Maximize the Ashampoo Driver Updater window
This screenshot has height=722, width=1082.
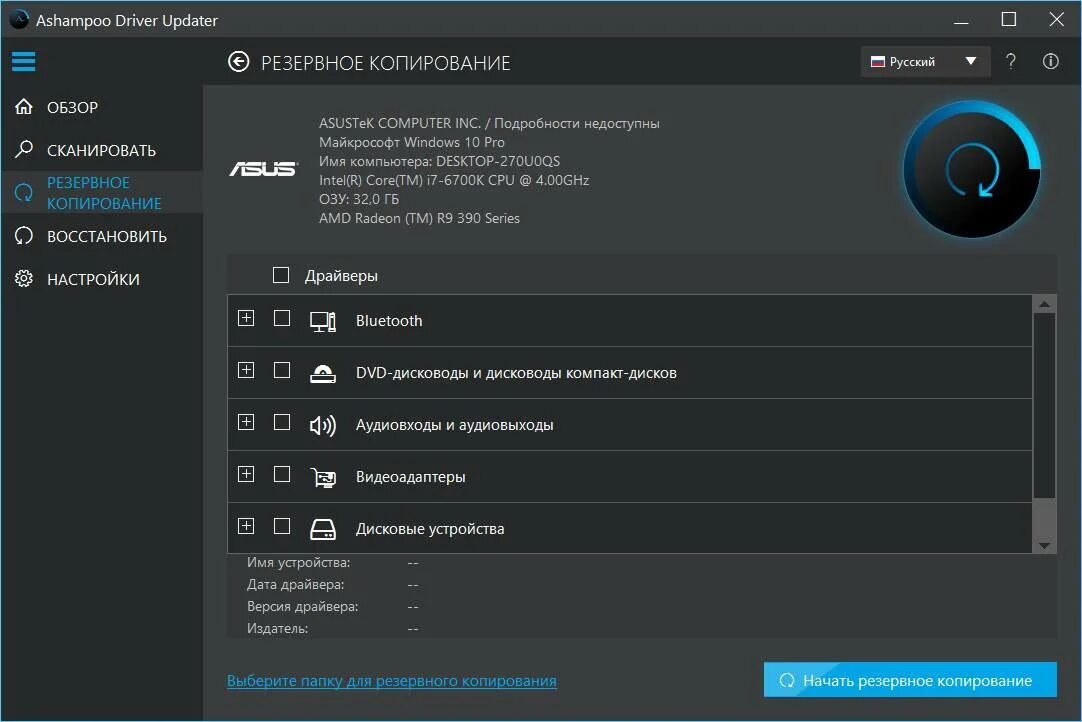coord(1009,19)
